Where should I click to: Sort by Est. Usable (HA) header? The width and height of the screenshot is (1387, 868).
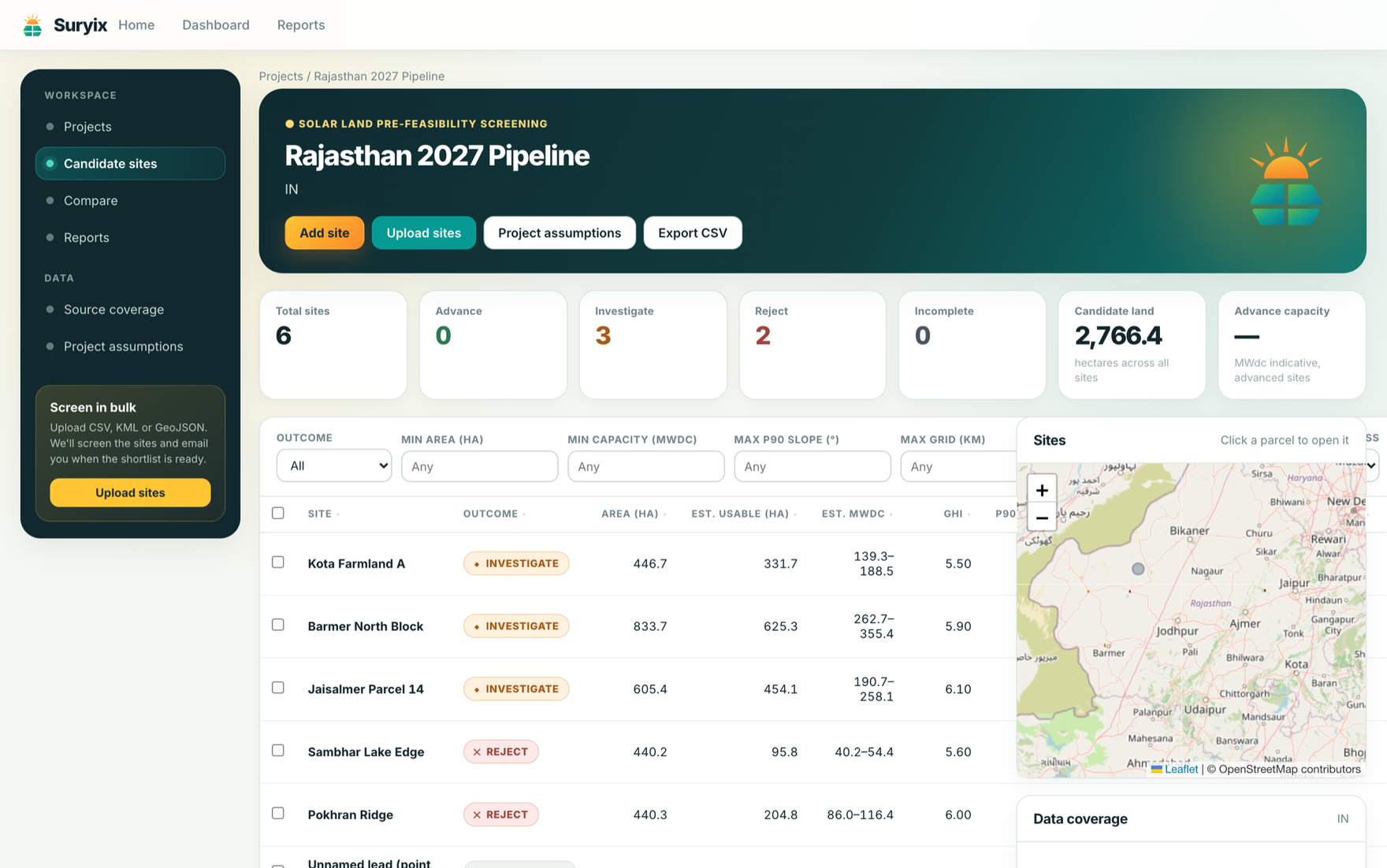(744, 514)
